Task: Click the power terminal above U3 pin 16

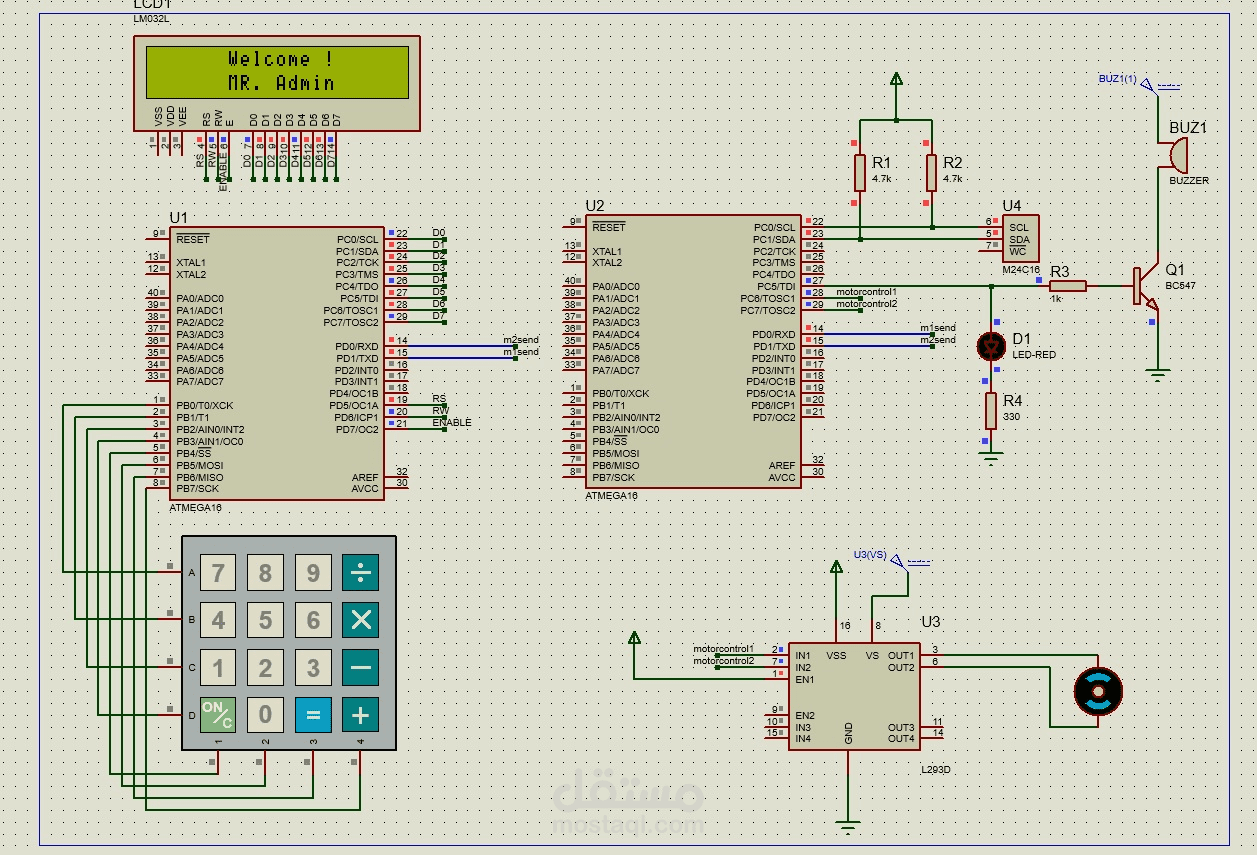Action: coord(837,568)
